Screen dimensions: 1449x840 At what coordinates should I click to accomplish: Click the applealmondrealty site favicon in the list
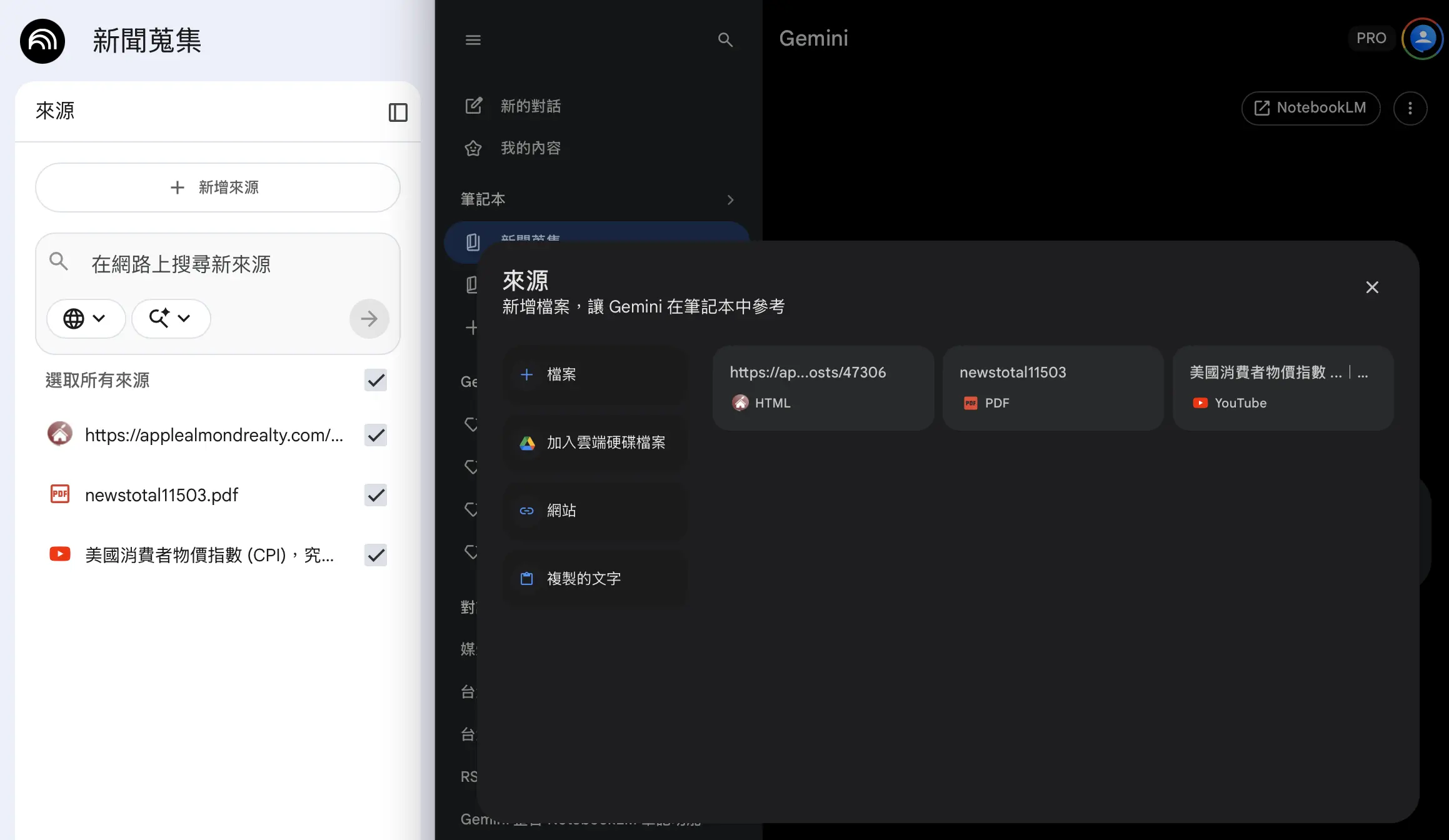60,434
